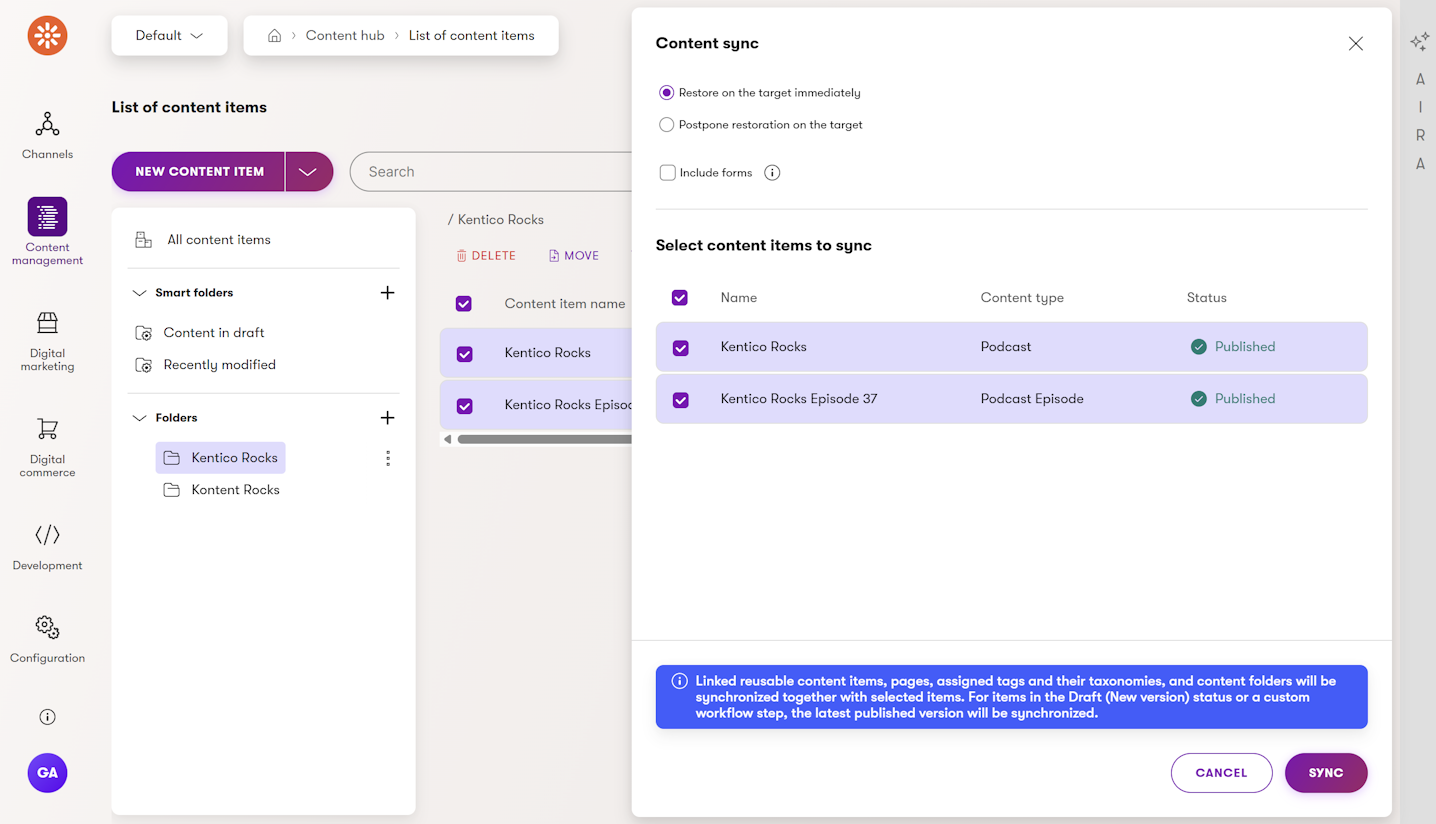
Task: Uncheck Kentico Rocks in sync dialog
Action: point(681,348)
